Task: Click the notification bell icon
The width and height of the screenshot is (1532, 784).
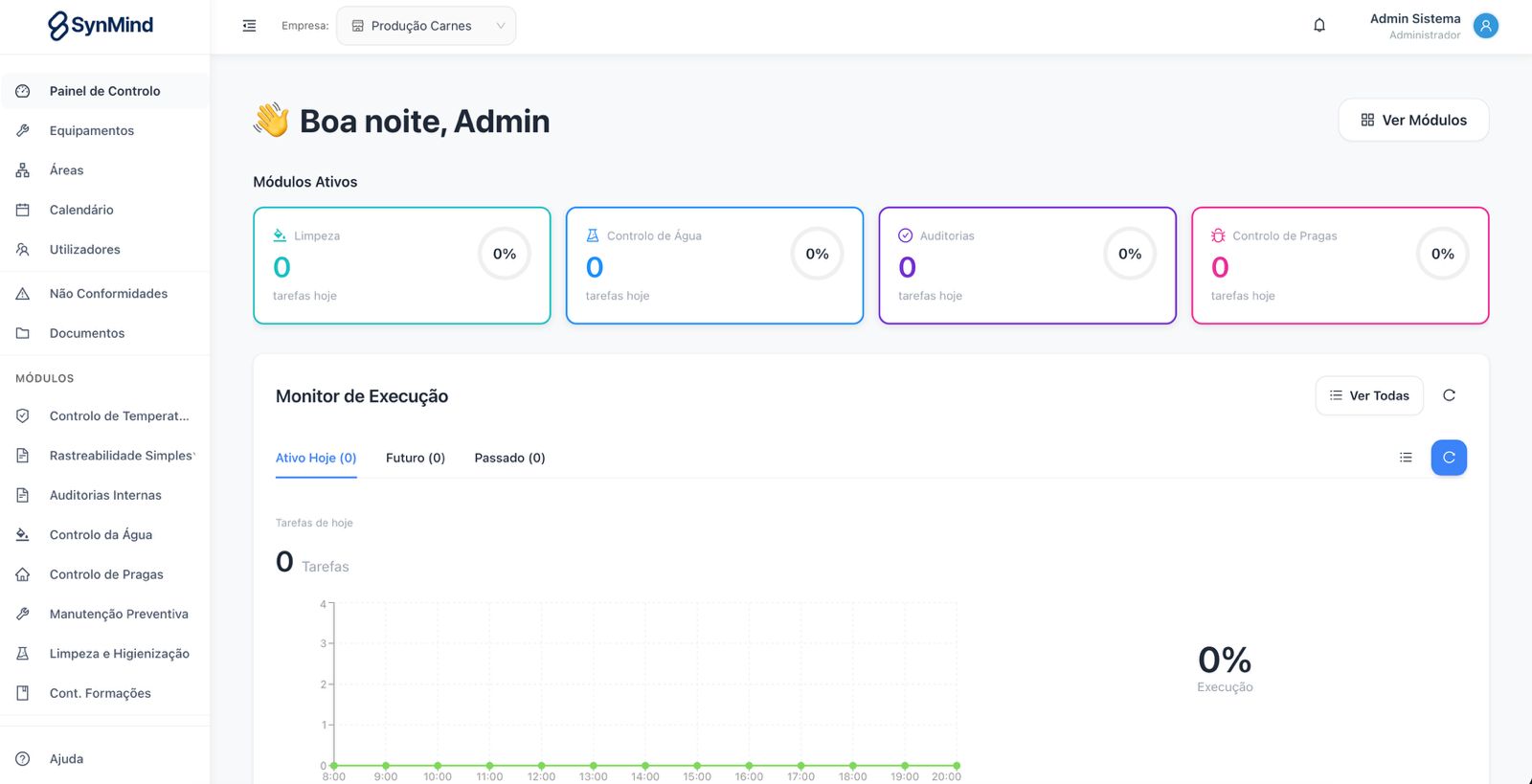Action: point(1319,26)
